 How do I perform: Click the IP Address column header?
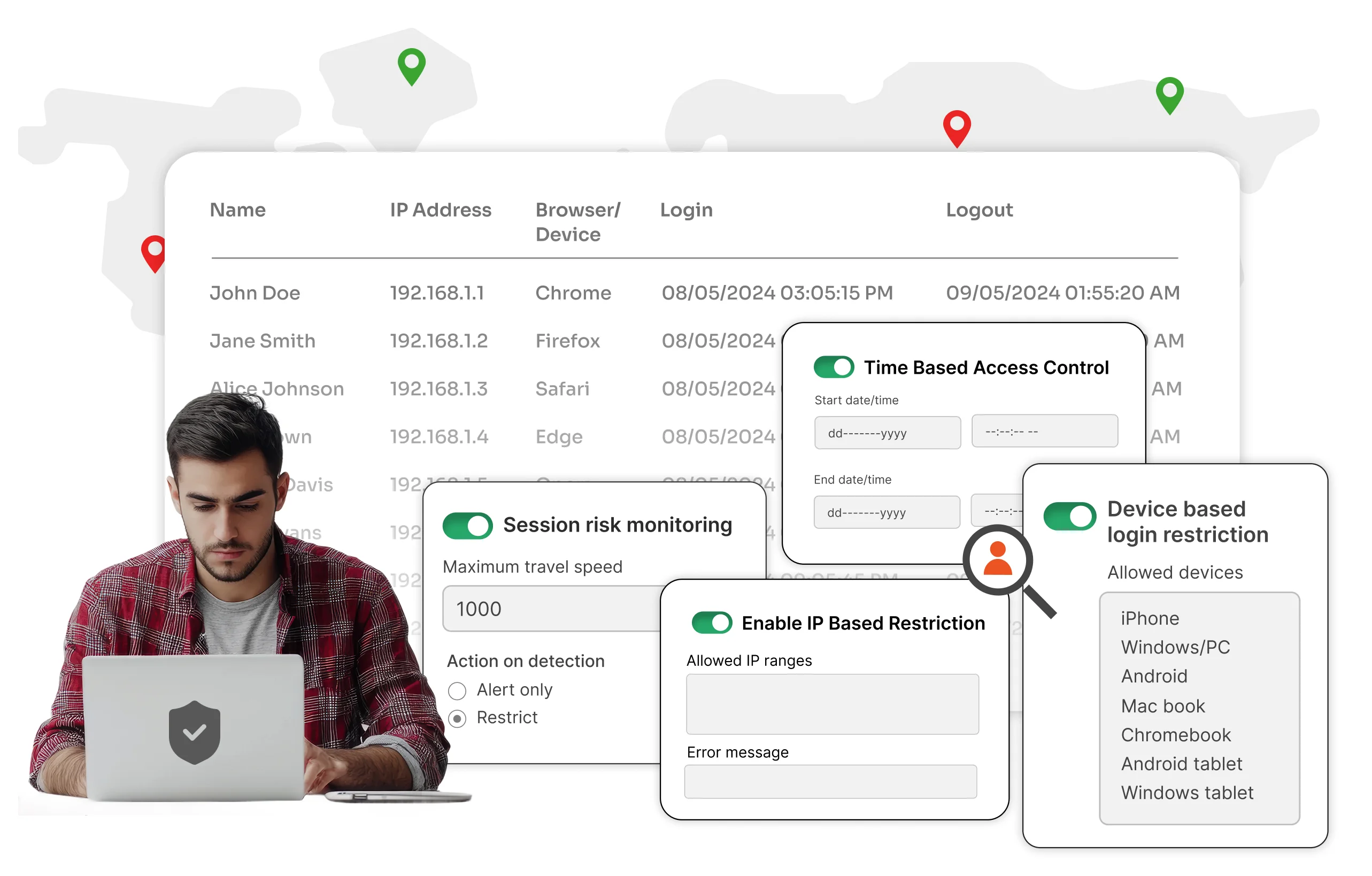(441, 210)
